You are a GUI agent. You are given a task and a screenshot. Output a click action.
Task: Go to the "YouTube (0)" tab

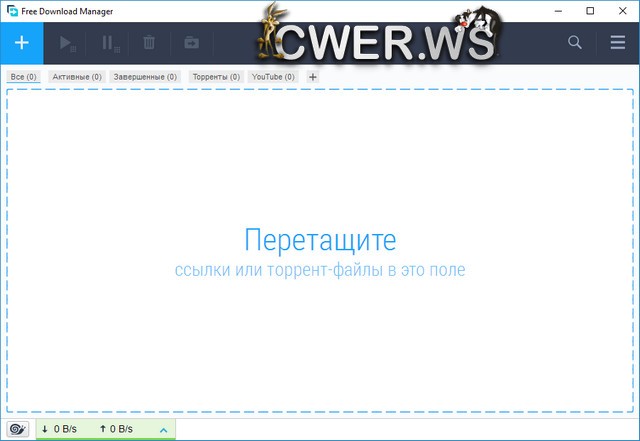(273, 77)
